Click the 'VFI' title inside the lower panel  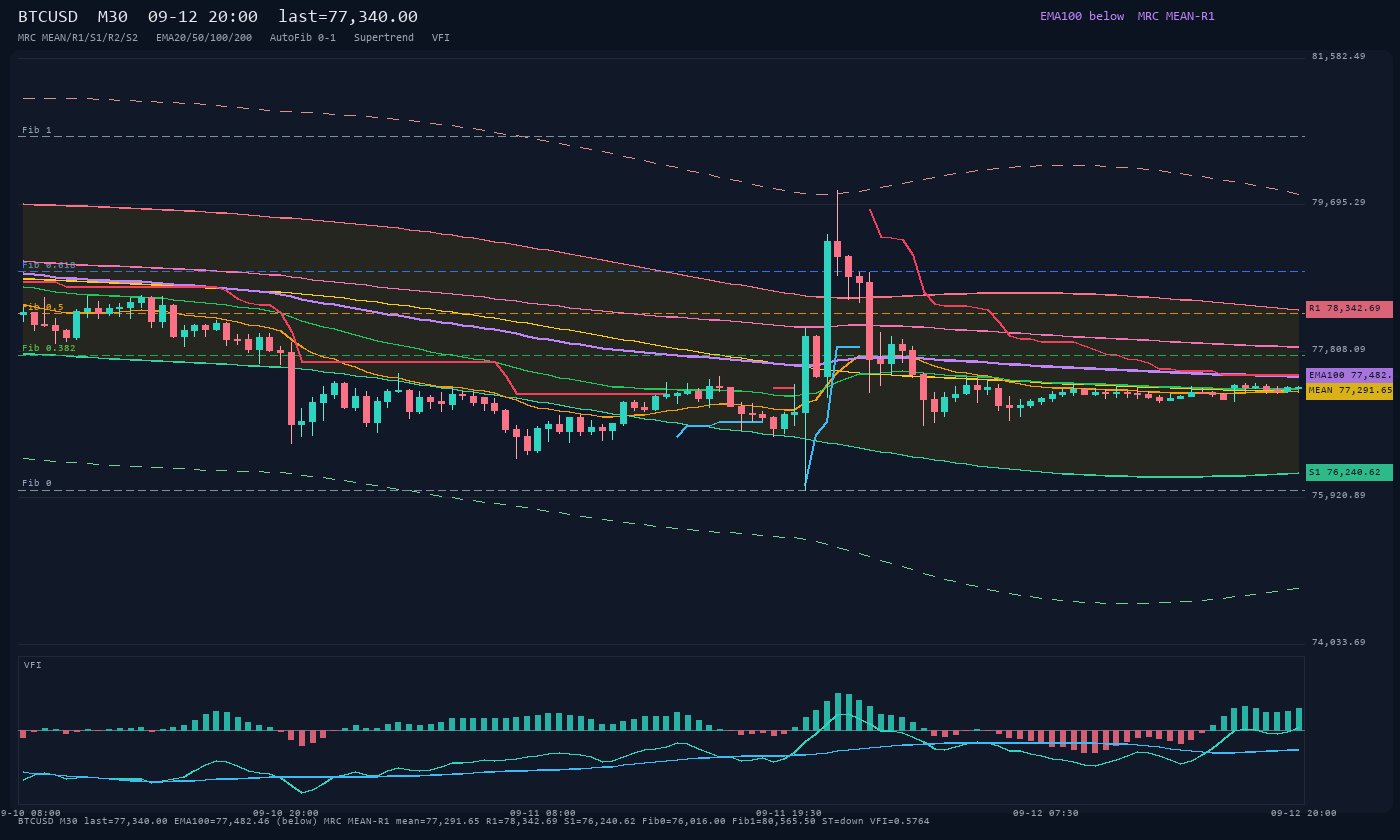point(33,665)
